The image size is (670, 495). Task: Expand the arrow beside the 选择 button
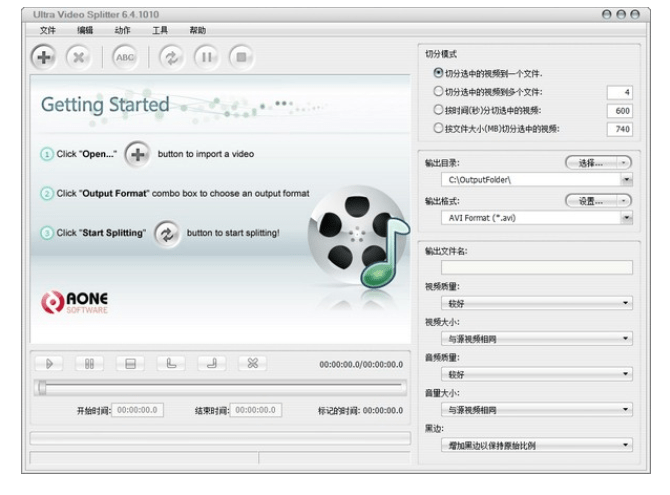point(624,163)
